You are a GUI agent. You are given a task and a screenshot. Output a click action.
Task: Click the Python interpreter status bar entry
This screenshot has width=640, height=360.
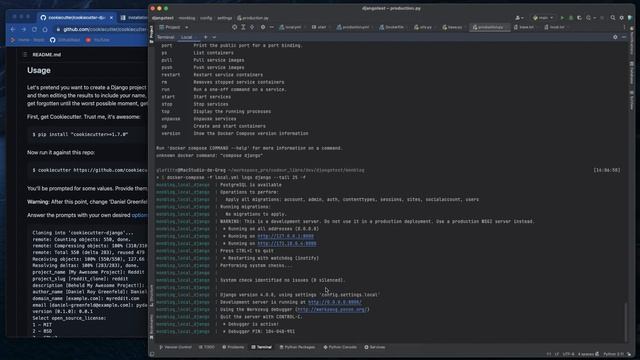click(x=613, y=354)
